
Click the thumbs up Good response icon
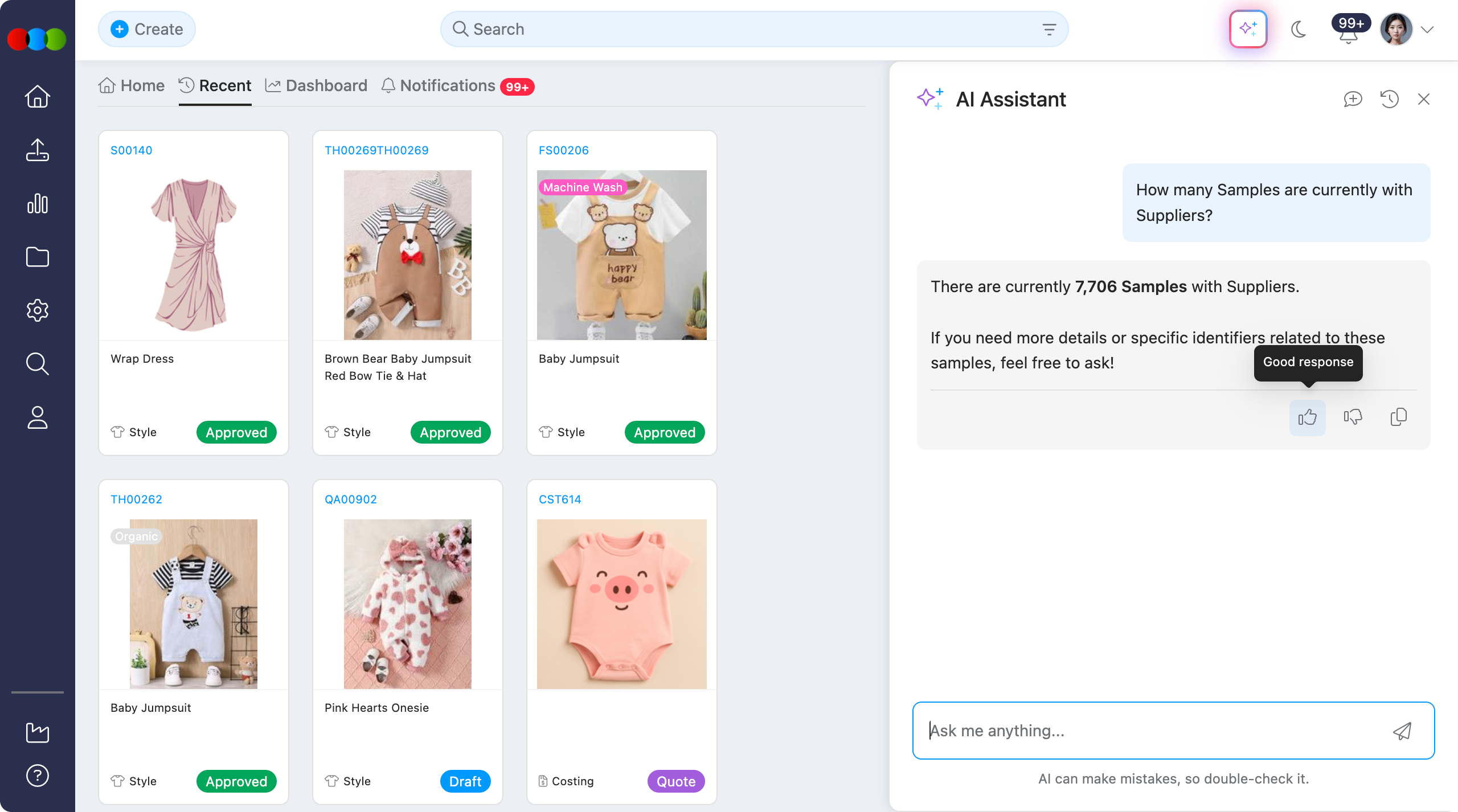tap(1307, 417)
